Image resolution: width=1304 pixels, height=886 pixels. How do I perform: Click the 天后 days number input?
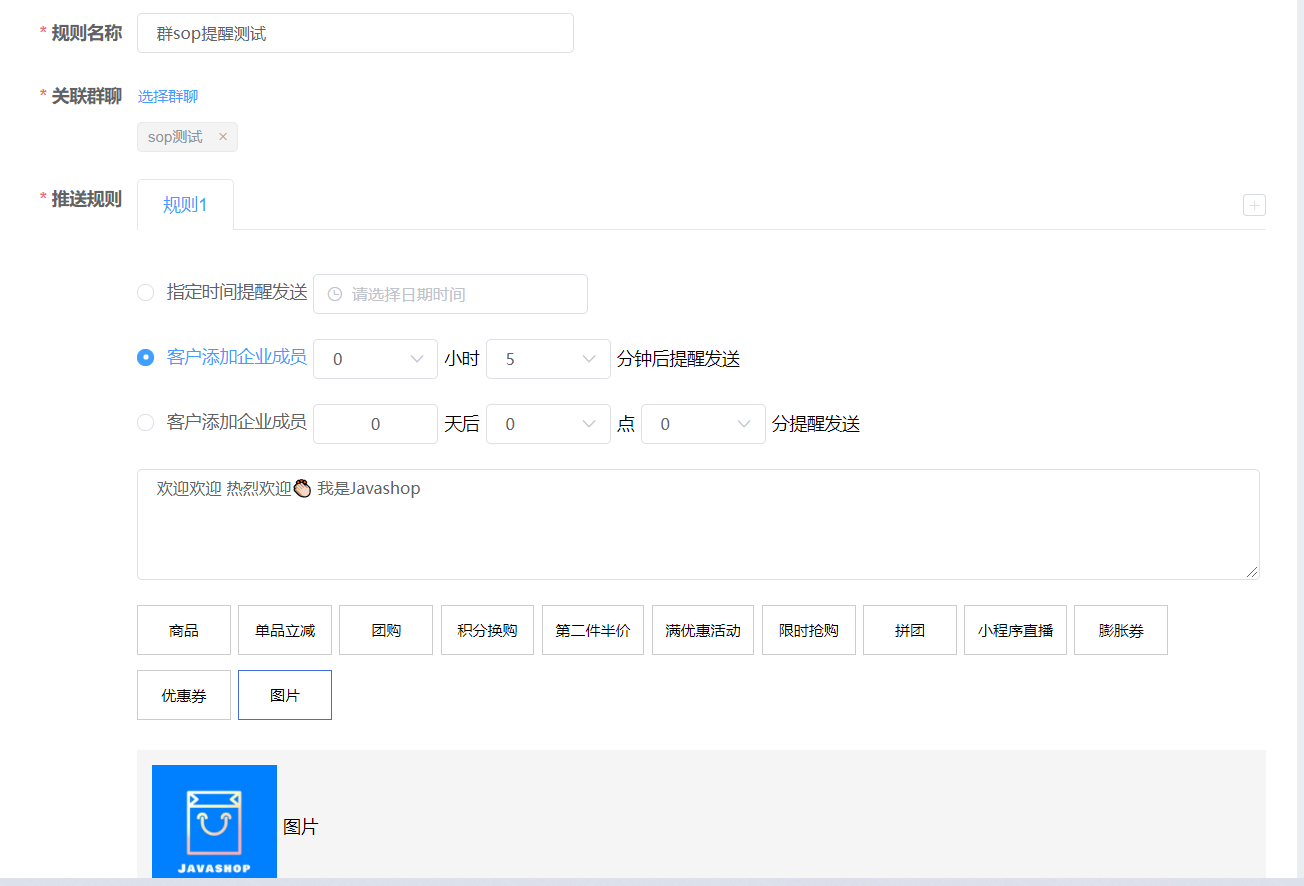coord(375,424)
